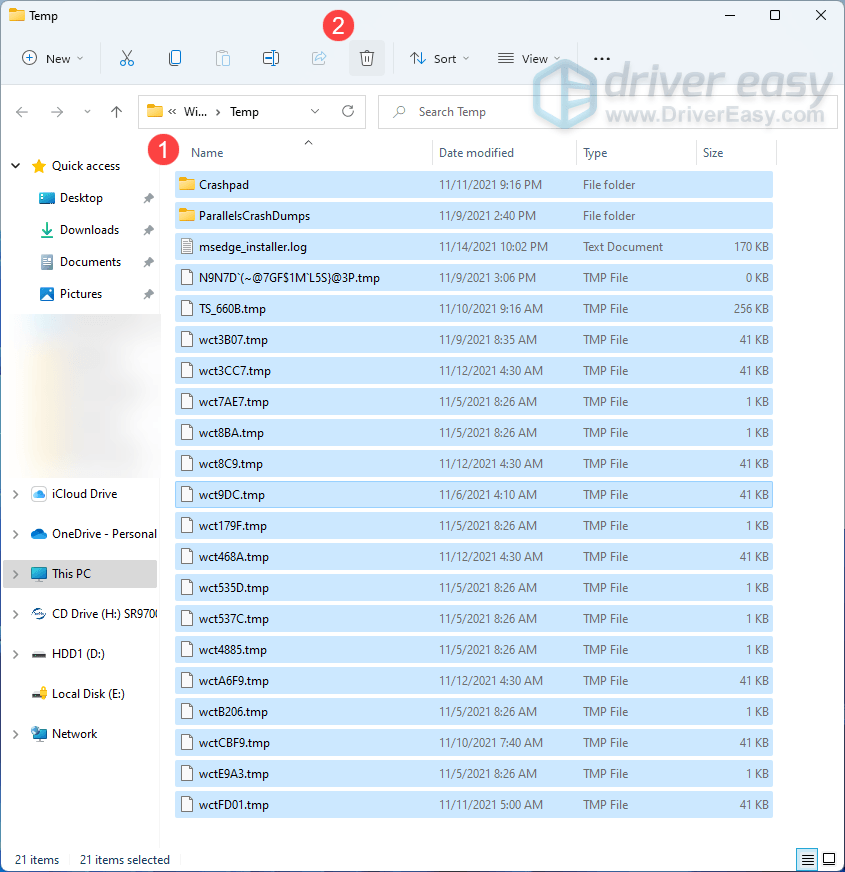Select file wct4885.tmp

[473, 650]
